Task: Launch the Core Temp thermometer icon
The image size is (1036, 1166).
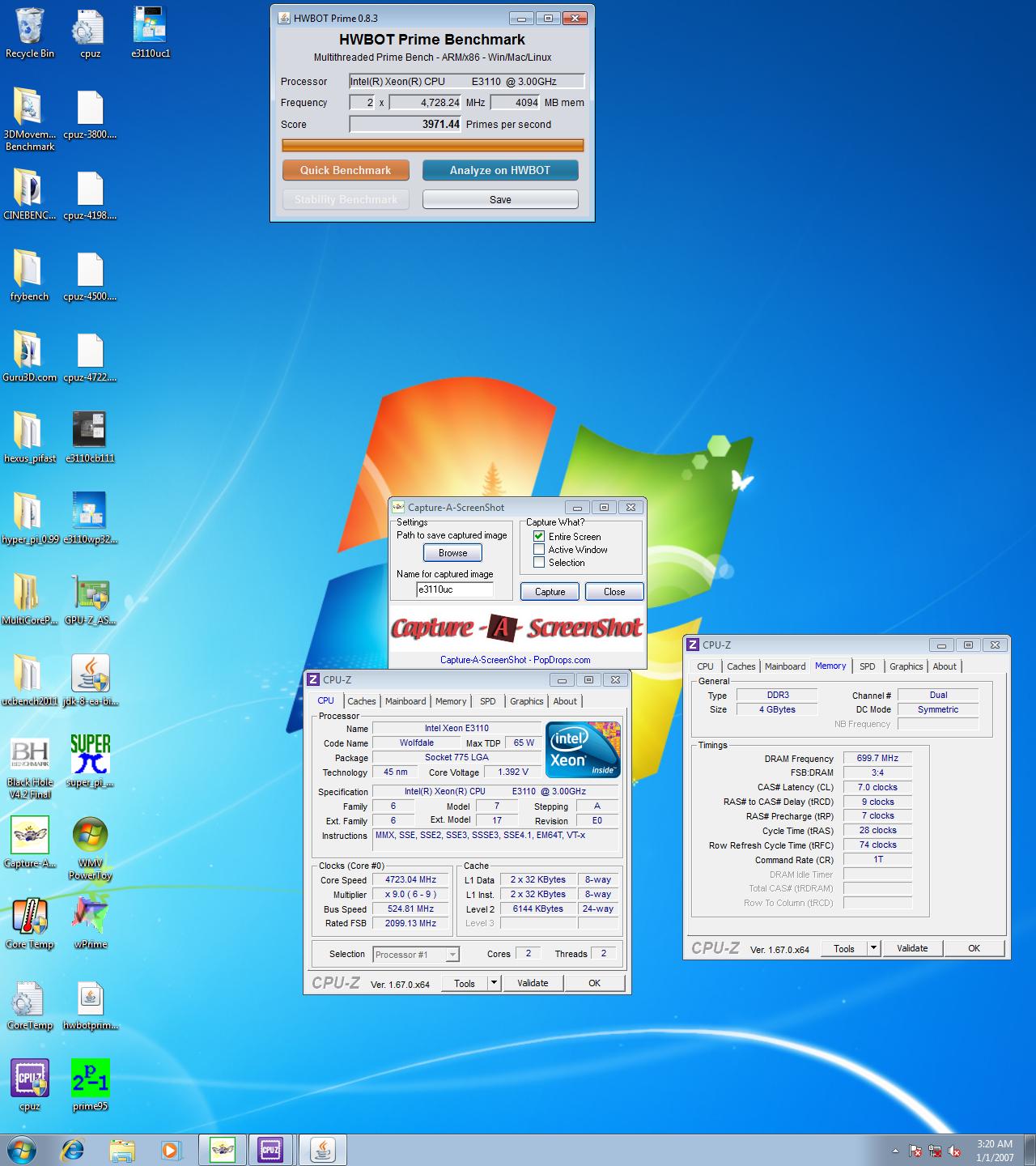Action: [30, 923]
